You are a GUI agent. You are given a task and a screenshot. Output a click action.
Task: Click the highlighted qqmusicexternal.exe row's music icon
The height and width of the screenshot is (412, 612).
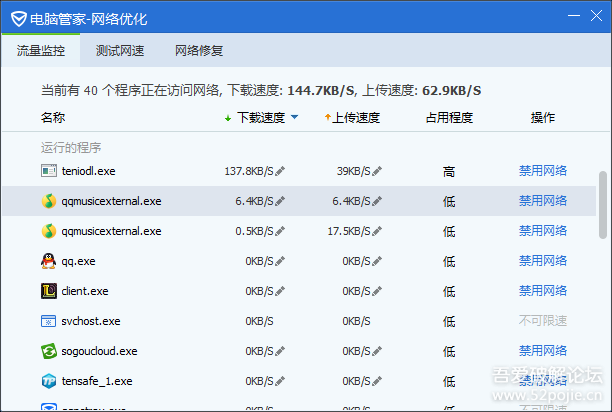coord(49,201)
